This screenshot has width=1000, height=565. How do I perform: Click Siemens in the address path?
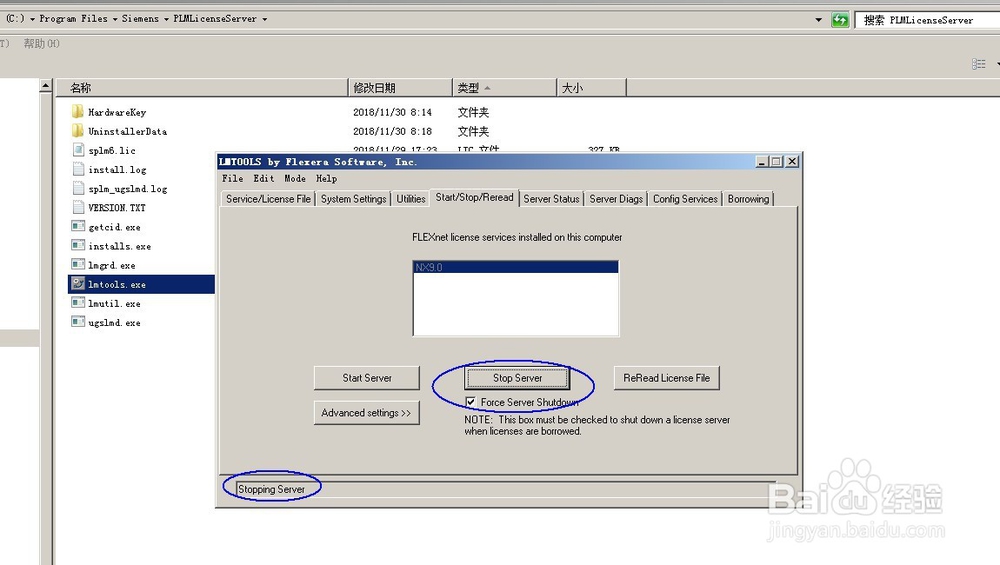pyautogui.click(x=140, y=19)
